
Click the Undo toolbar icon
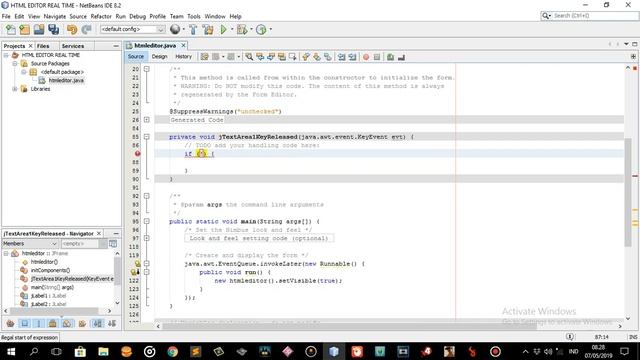[x=72, y=29]
